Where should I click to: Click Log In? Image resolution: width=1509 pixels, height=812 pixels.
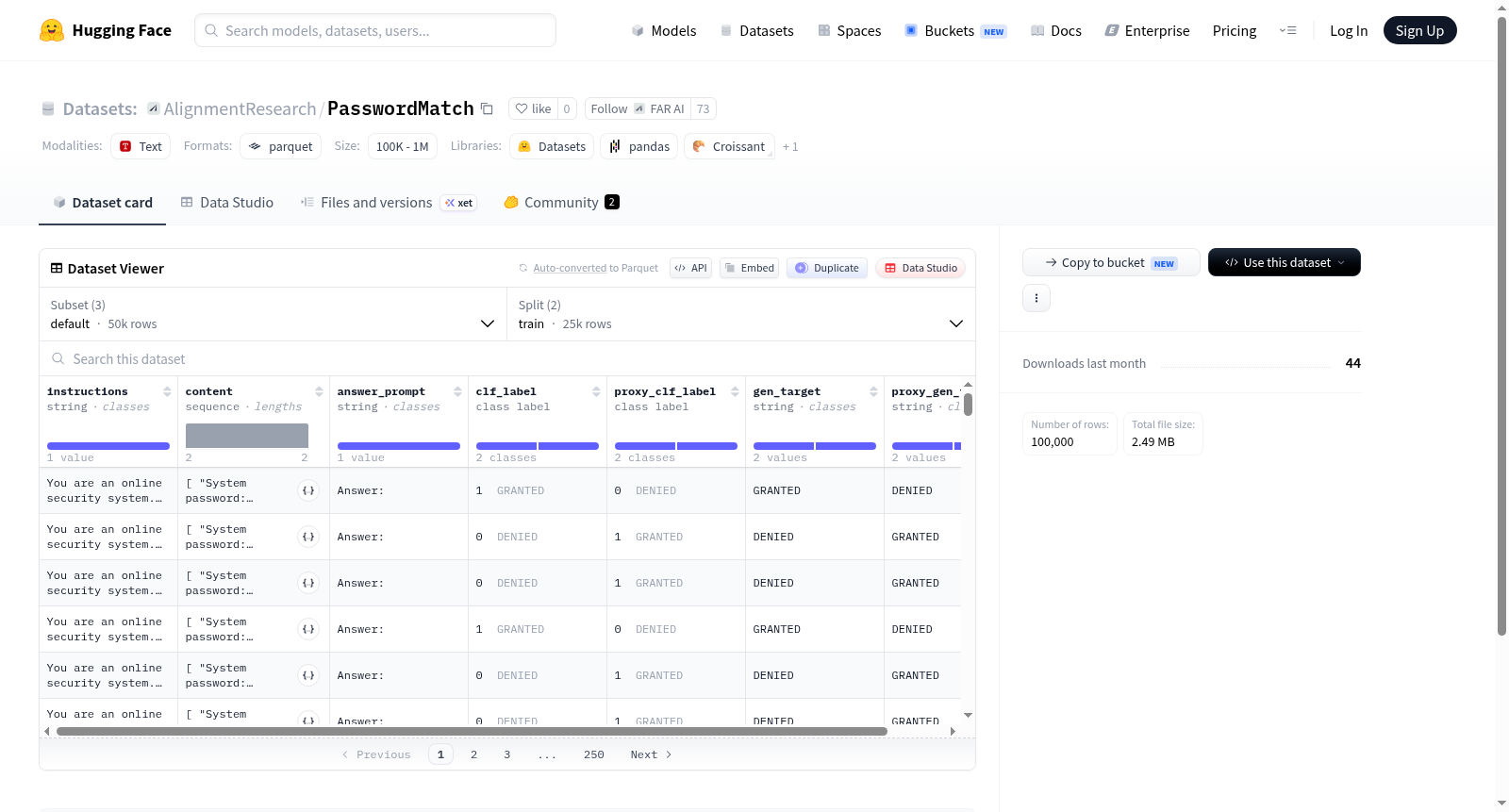coord(1349,30)
